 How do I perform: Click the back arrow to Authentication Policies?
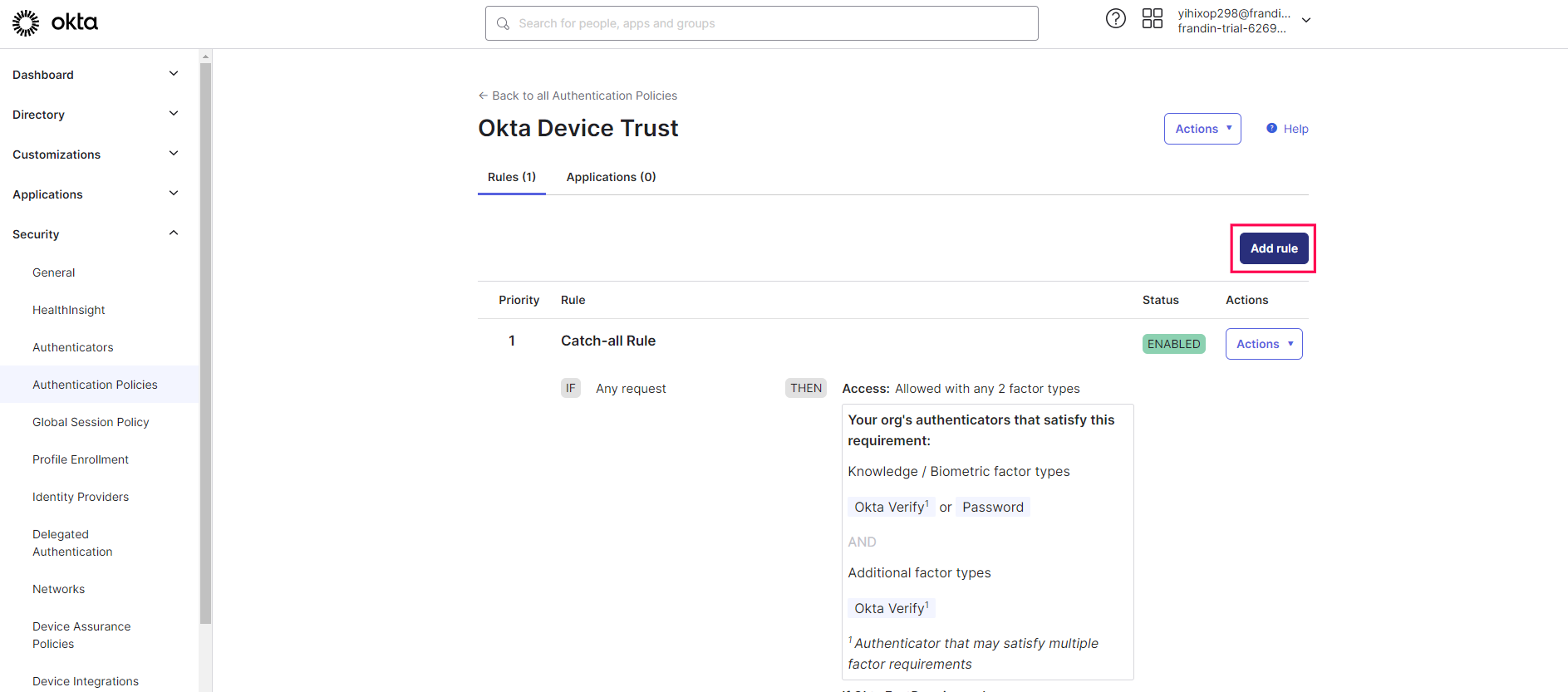pos(483,96)
